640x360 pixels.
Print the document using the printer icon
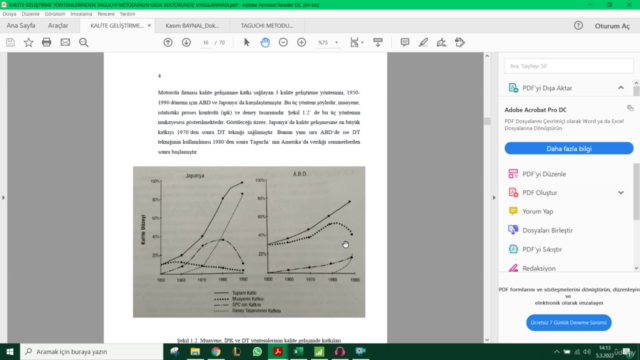point(47,42)
